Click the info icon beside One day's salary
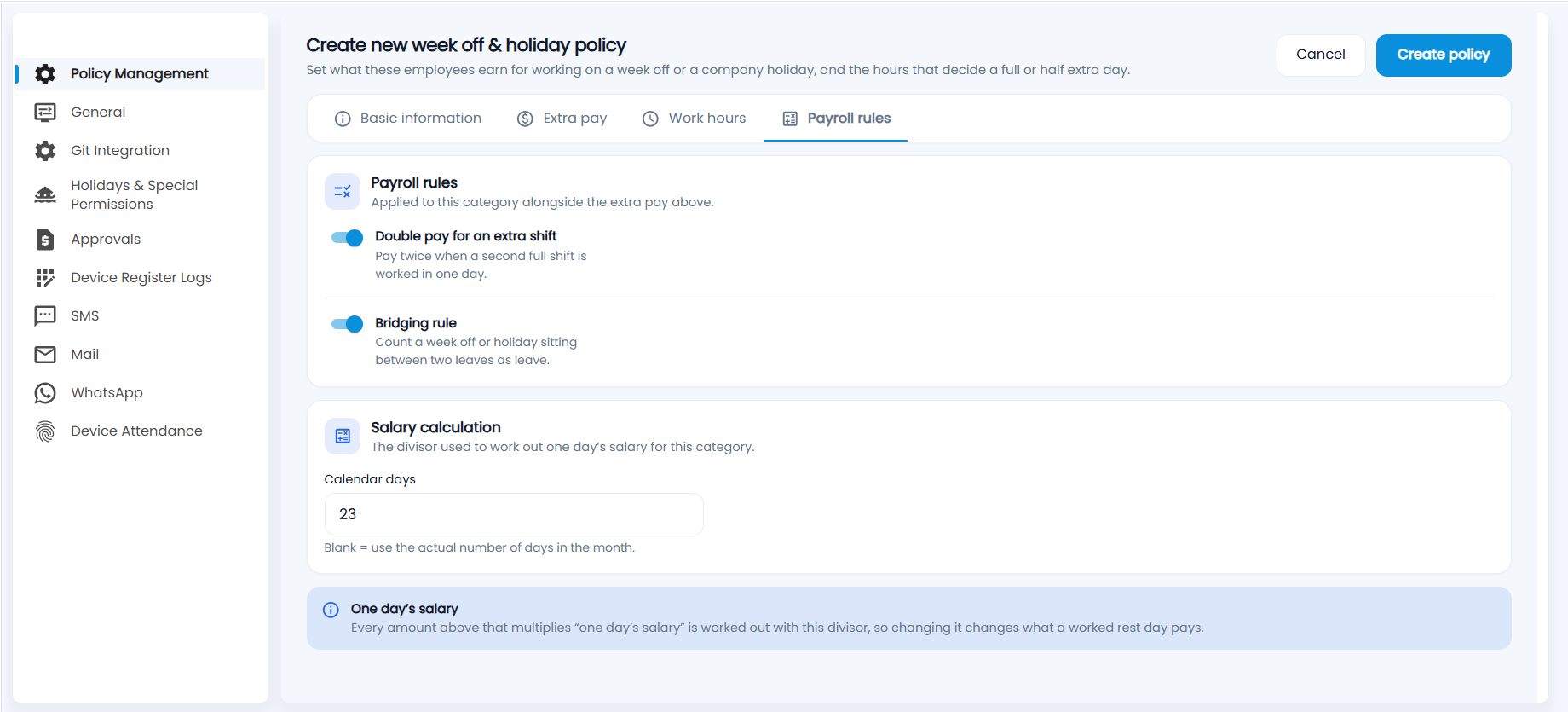This screenshot has width=1568, height=712. (331, 610)
